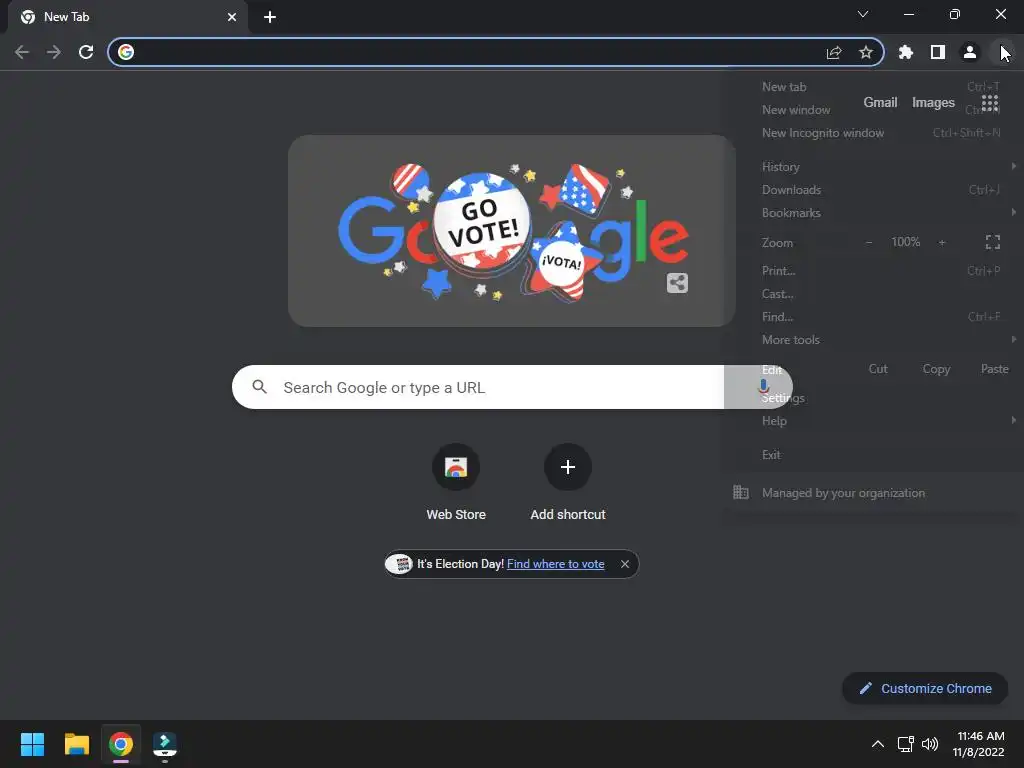
Task: Toggle the side panel icon
Action: coord(938,52)
